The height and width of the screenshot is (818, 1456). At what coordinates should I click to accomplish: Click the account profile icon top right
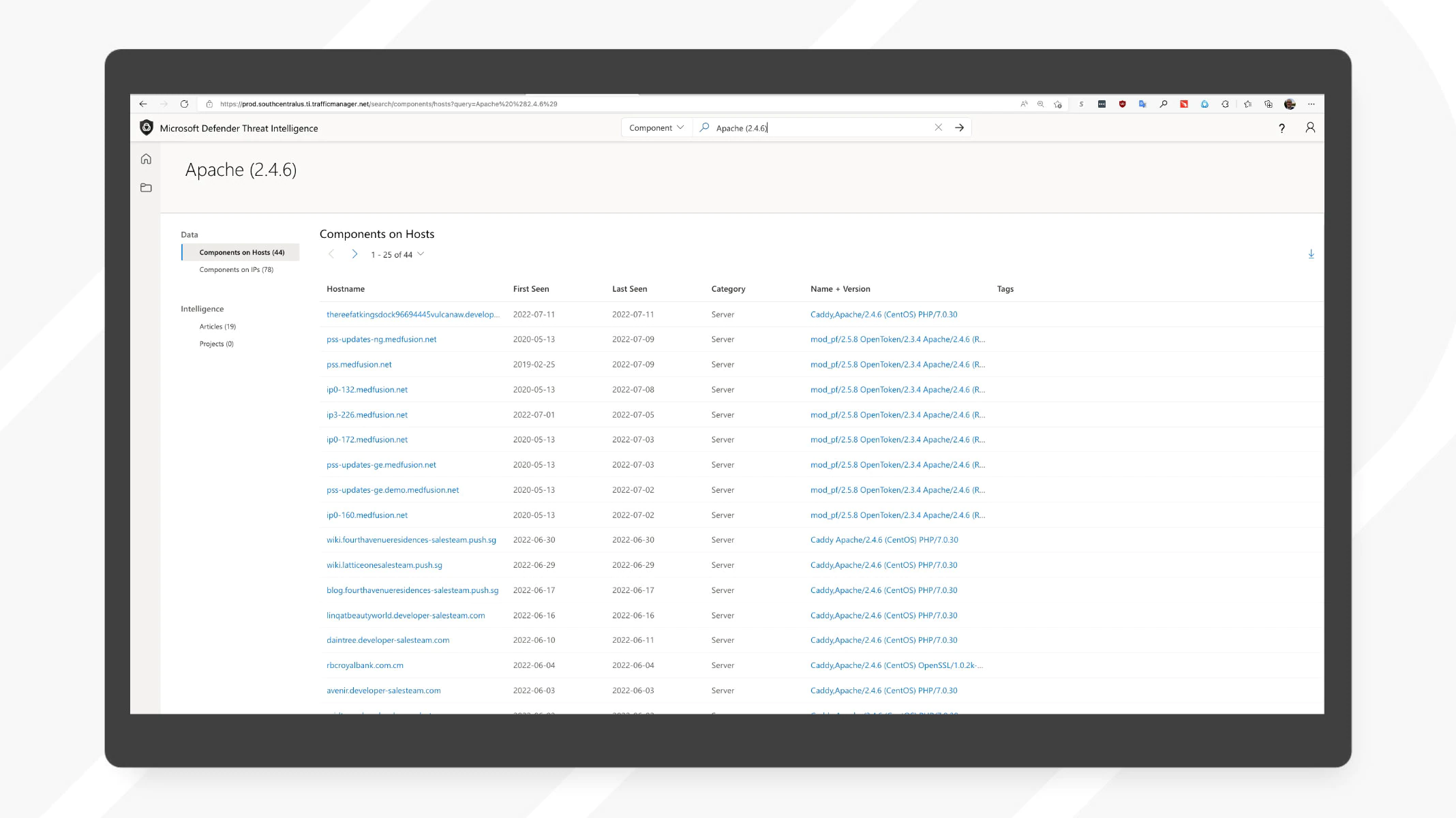point(1309,128)
